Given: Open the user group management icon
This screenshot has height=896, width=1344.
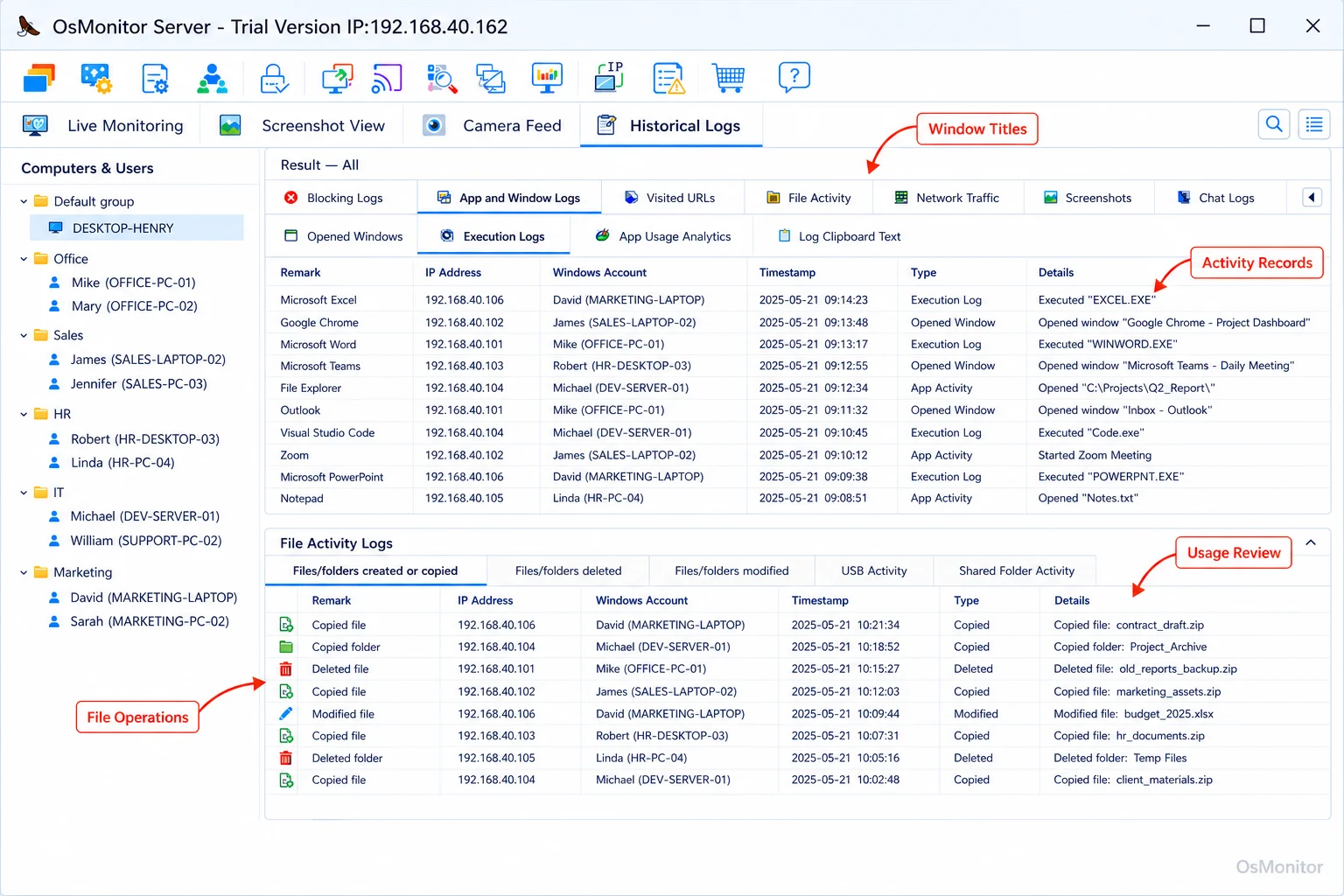Looking at the screenshot, I should pyautogui.click(x=213, y=79).
